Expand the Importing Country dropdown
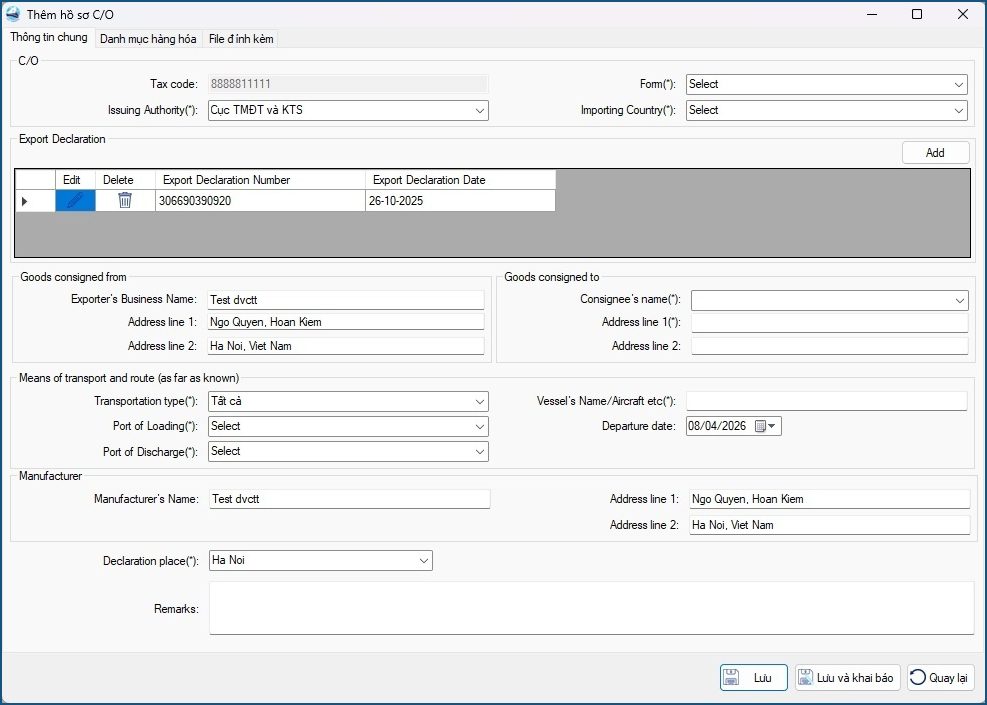This screenshot has width=987, height=705. 825,110
